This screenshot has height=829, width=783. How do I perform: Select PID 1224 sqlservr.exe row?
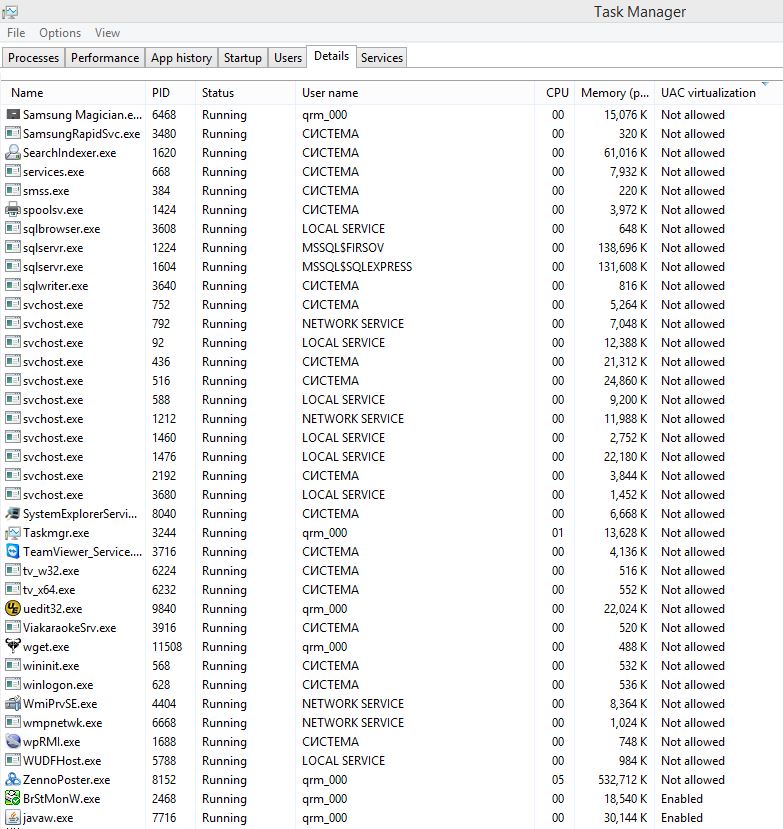(391, 247)
